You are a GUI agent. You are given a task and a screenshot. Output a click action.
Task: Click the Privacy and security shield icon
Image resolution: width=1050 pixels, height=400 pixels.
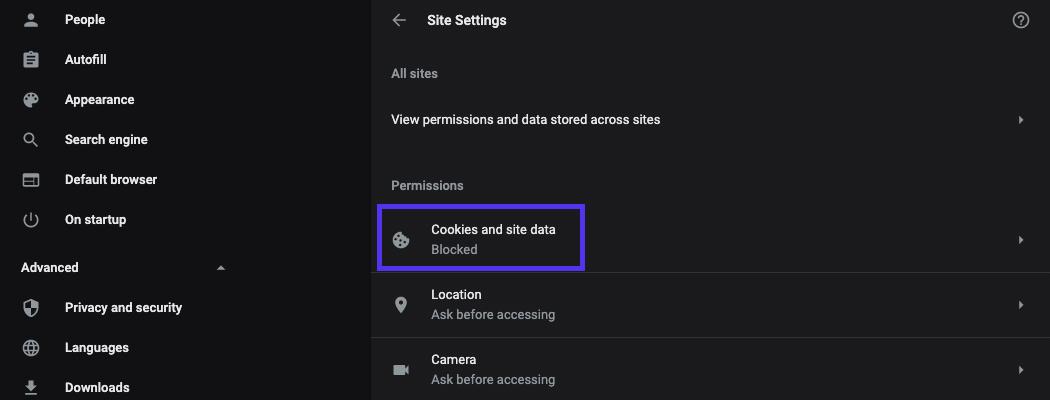tap(31, 308)
